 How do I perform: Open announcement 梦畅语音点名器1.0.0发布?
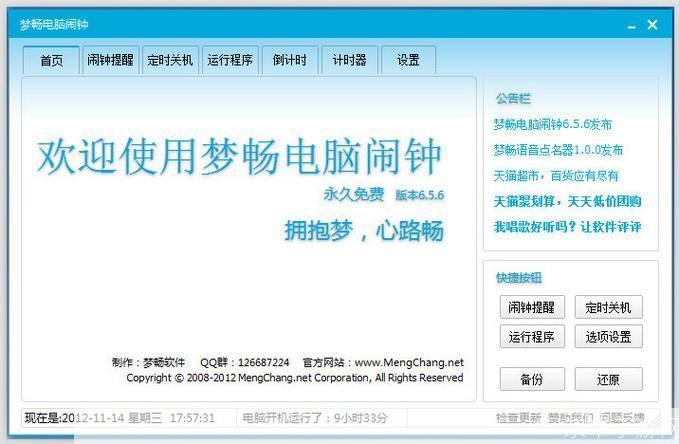click(x=558, y=150)
